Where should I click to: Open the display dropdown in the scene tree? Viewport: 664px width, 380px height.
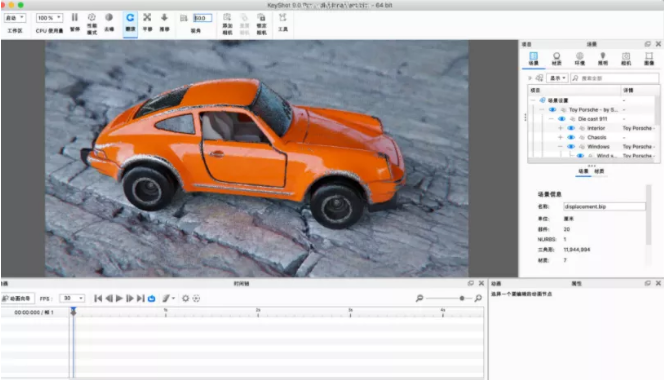[557, 78]
